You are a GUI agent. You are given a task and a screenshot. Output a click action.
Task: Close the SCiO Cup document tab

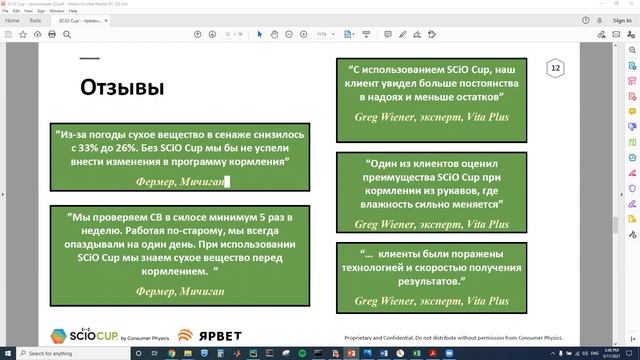click(x=106, y=20)
